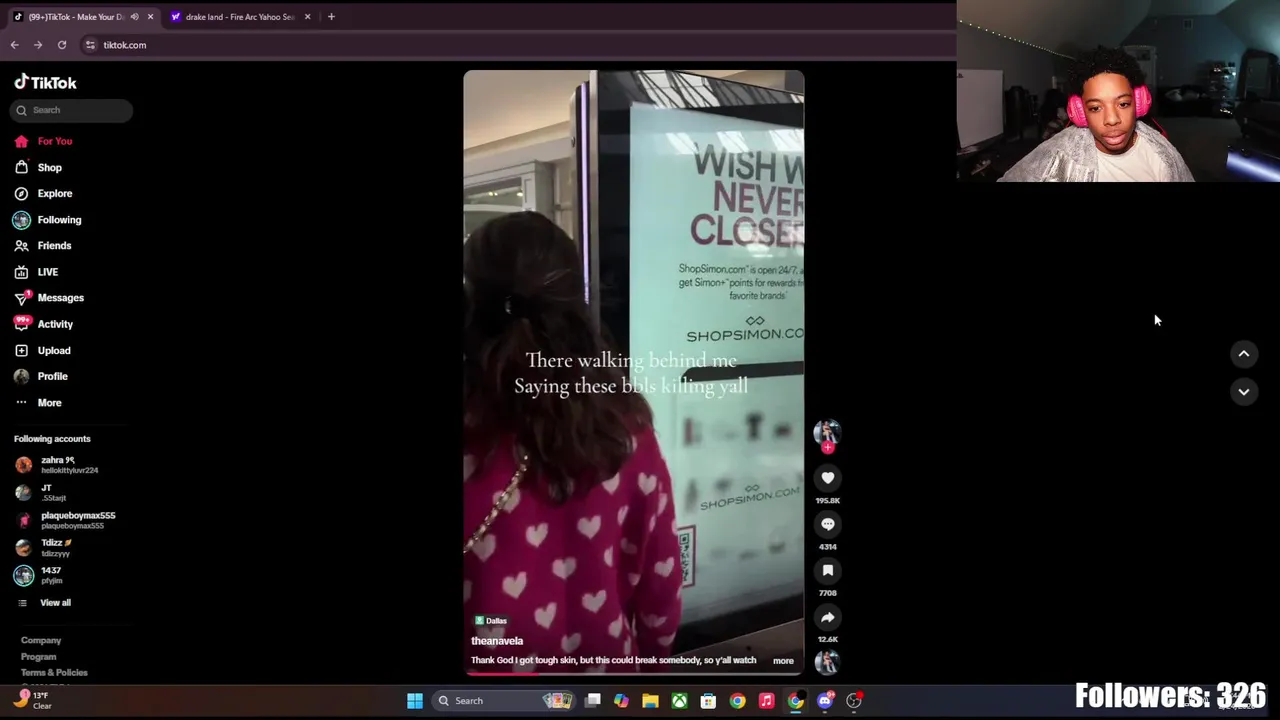Follow creator via plus badge

pyautogui.click(x=827, y=447)
